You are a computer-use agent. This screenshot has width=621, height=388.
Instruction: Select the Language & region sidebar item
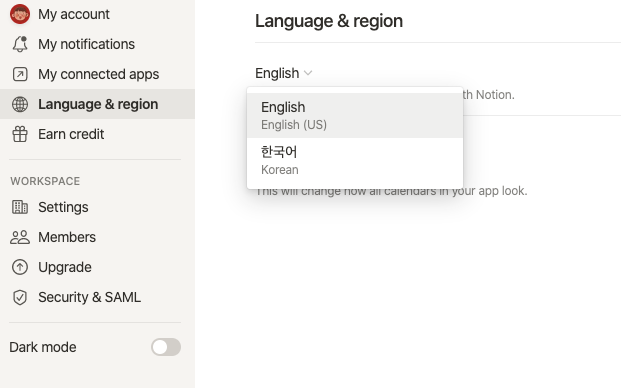pyautogui.click(x=97, y=104)
